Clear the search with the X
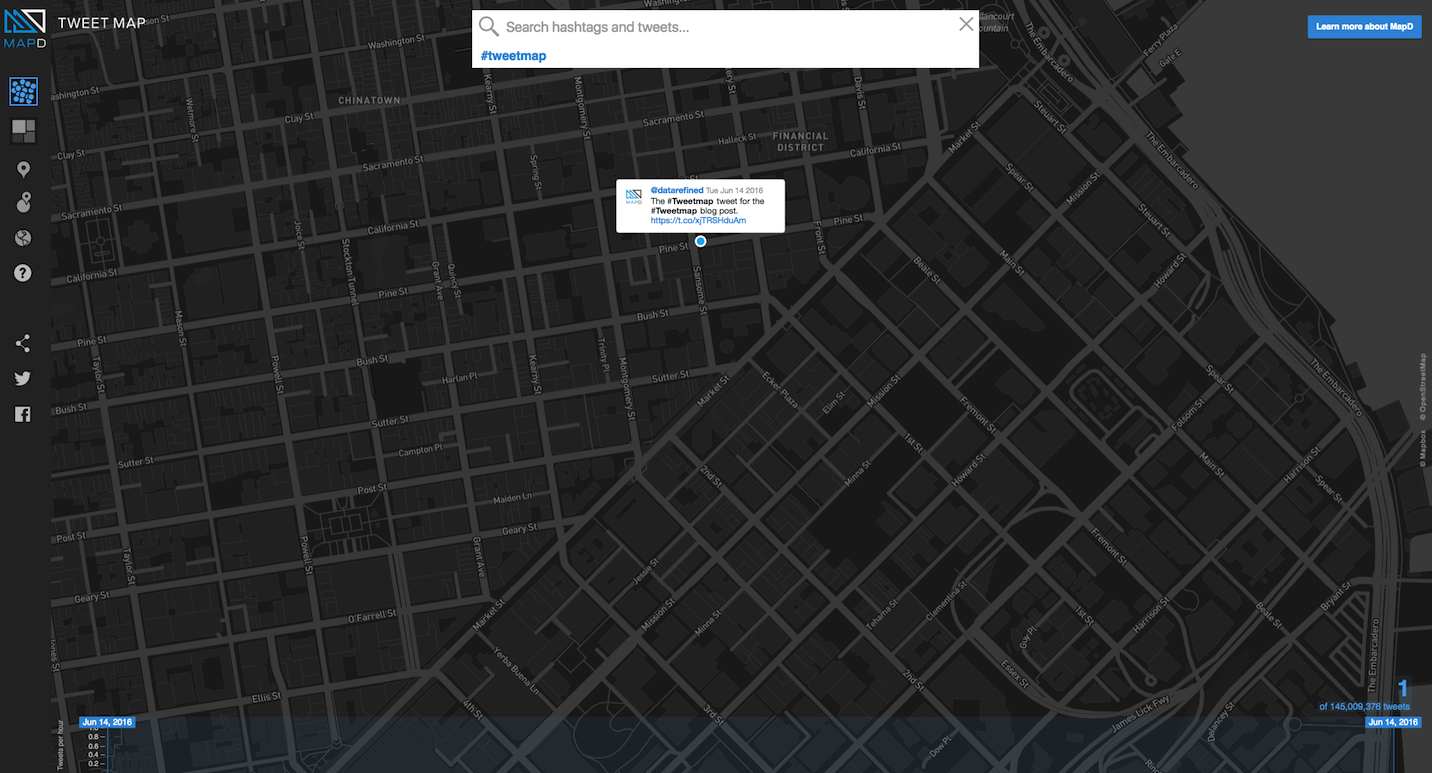Image resolution: width=1432 pixels, height=773 pixels. coord(966,25)
